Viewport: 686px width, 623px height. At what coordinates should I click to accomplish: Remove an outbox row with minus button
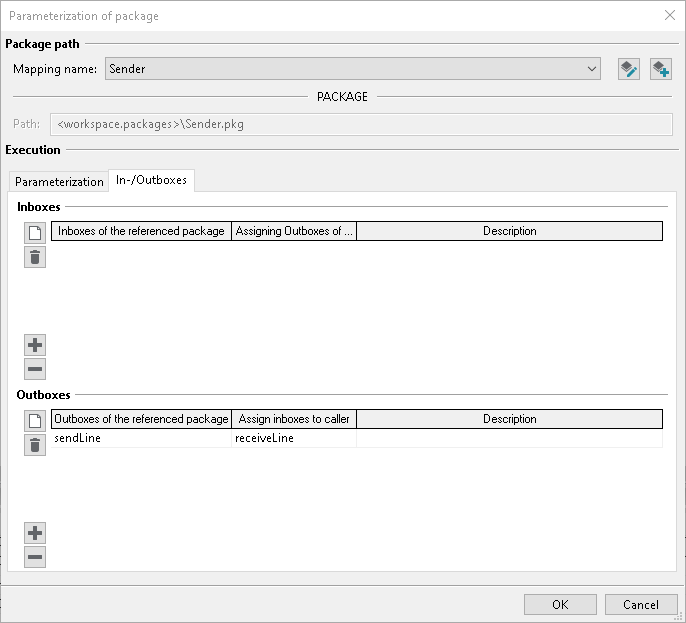35,557
